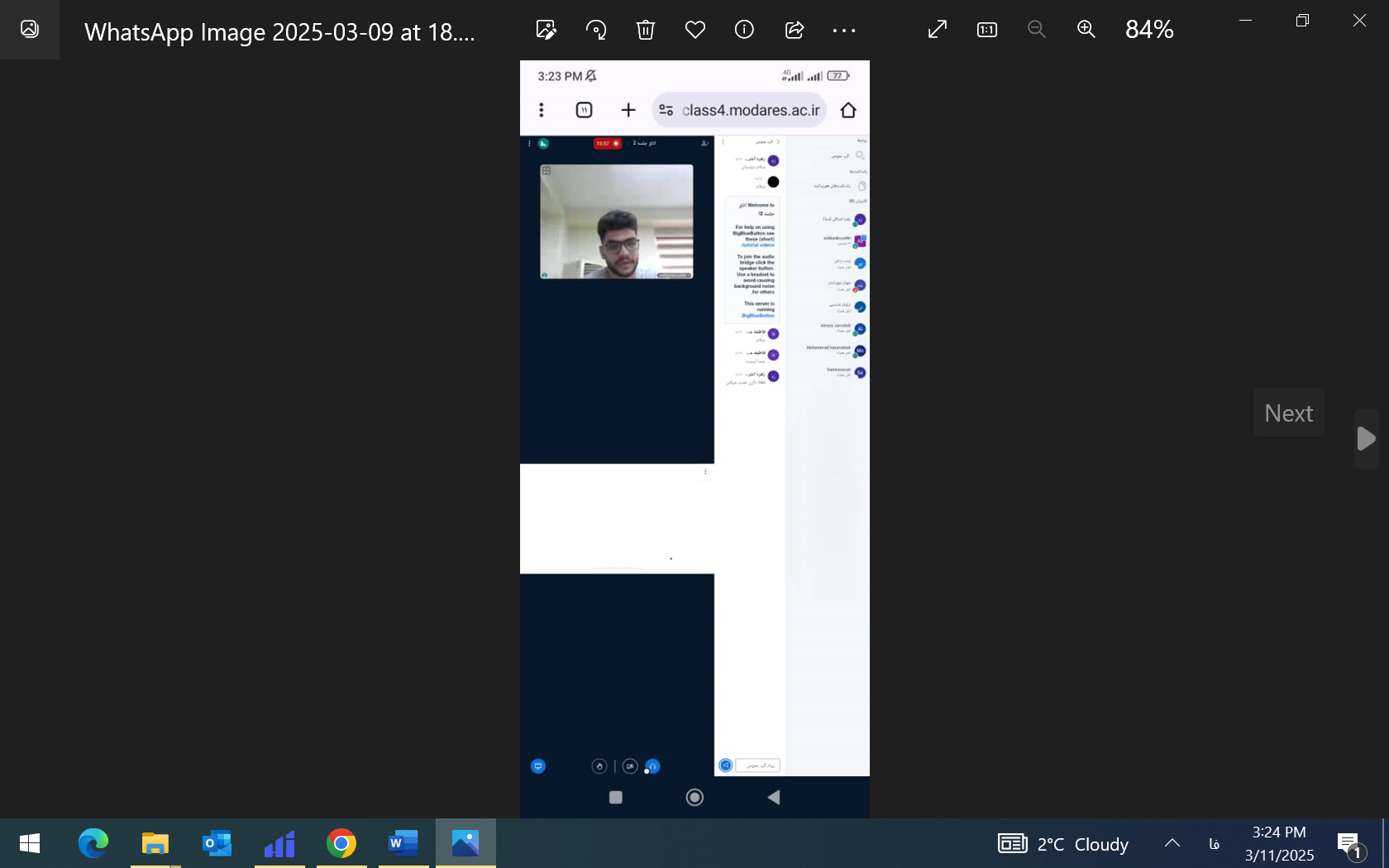
Task: Click the Photos app icon in the title bar
Action: [30, 30]
